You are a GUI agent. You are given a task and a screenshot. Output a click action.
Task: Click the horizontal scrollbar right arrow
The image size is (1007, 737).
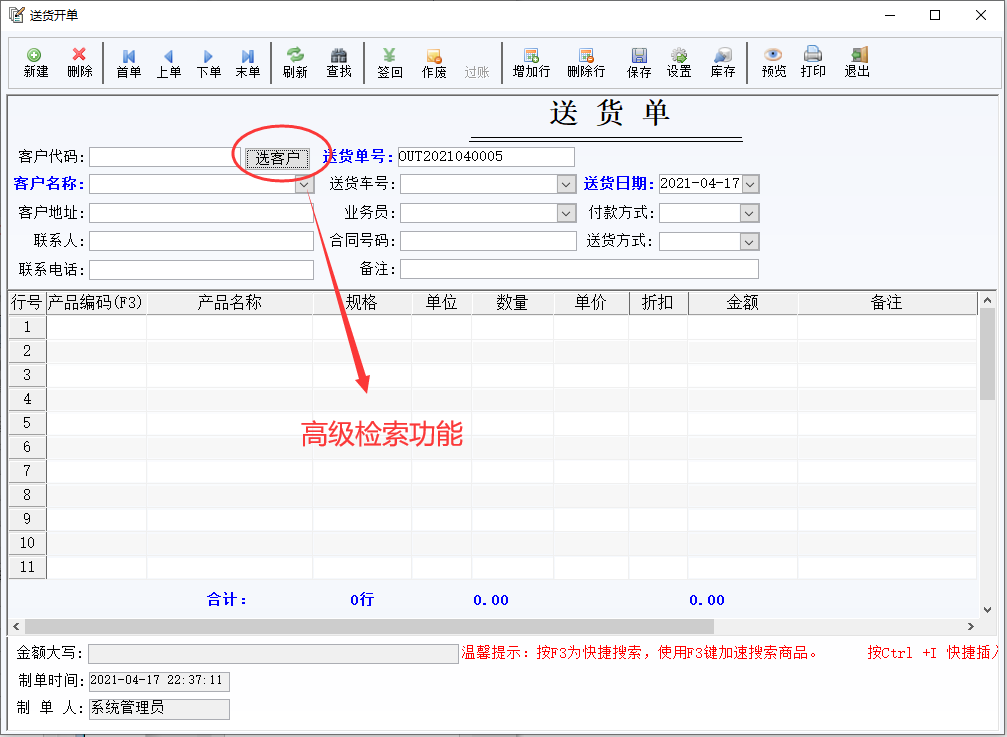[x=970, y=626]
